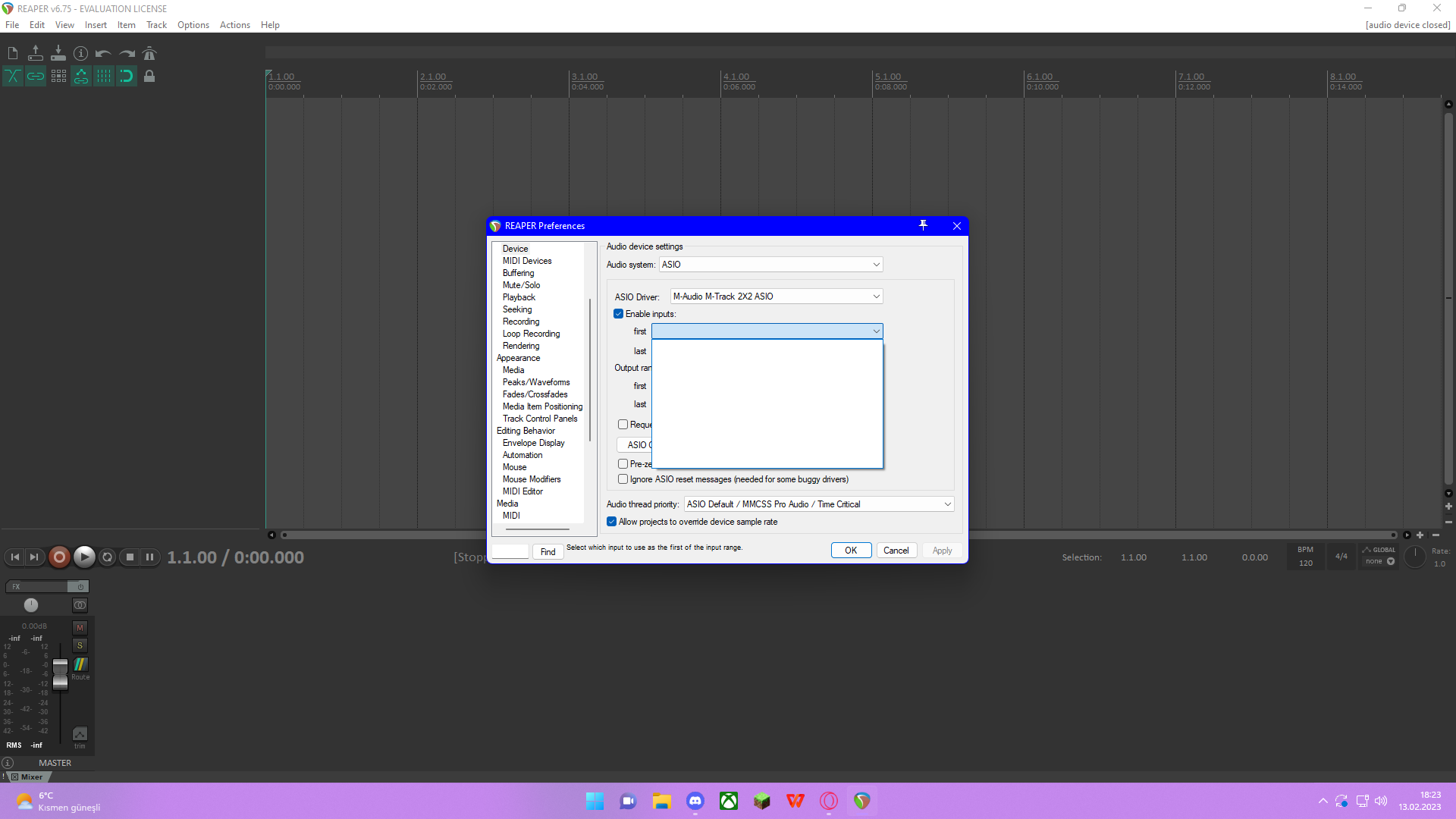Click the master volume fader handle

click(60, 673)
